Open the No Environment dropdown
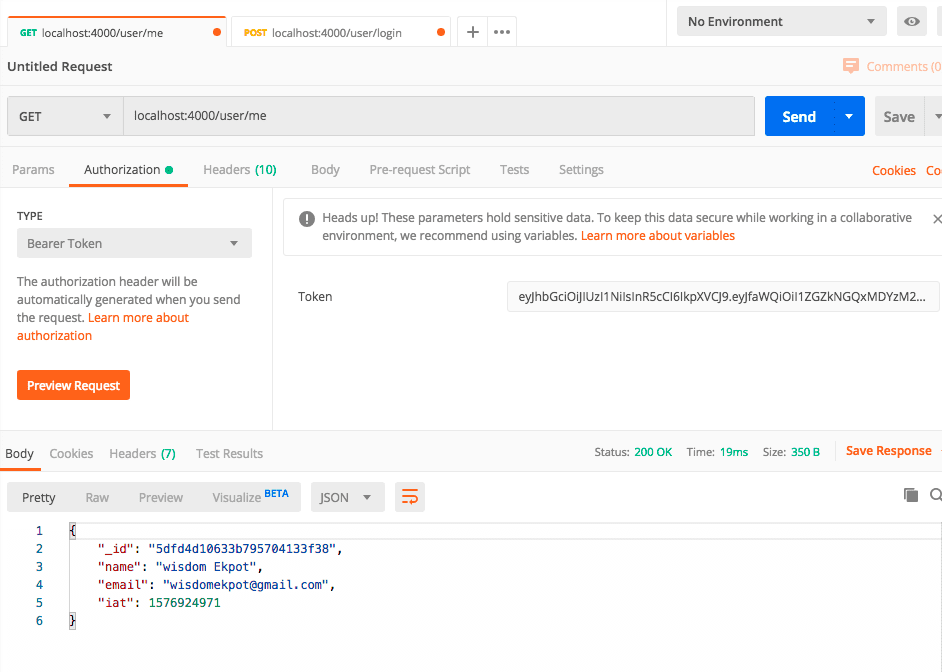Image resolution: width=942 pixels, height=672 pixels. click(781, 21)
